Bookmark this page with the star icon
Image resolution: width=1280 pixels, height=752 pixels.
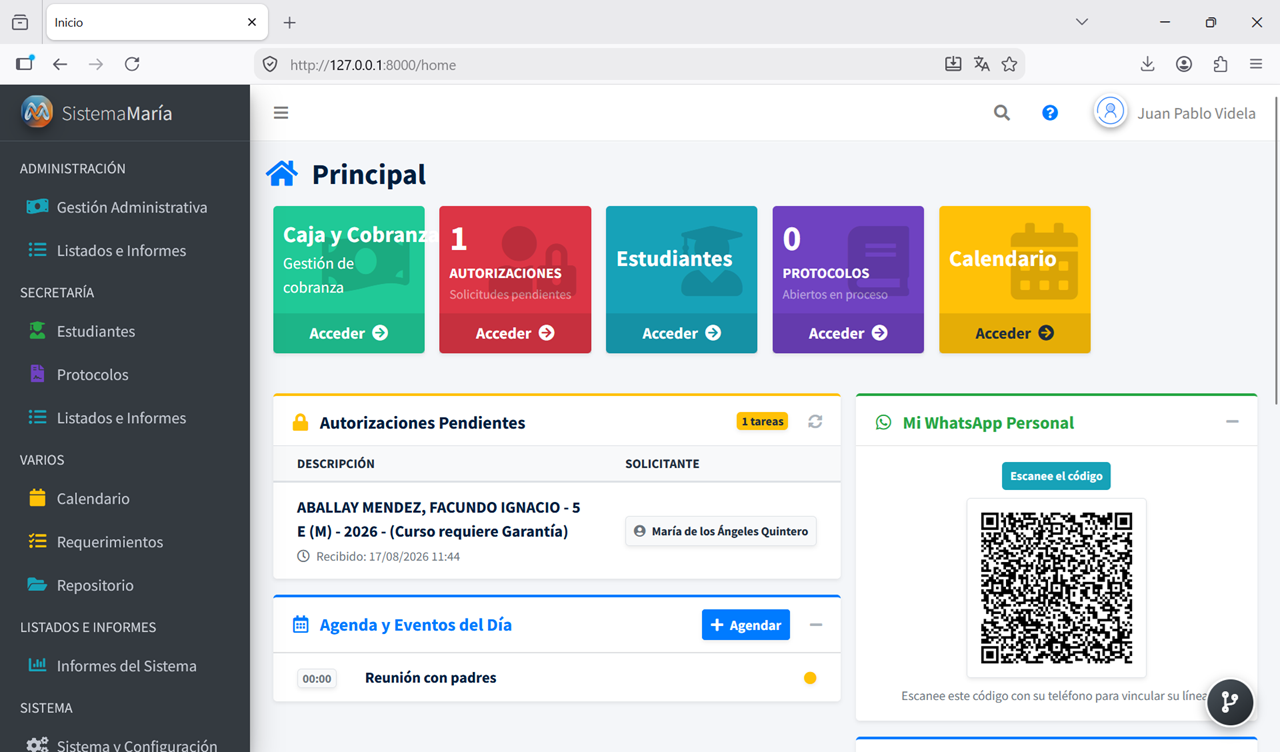point(1009,64)
